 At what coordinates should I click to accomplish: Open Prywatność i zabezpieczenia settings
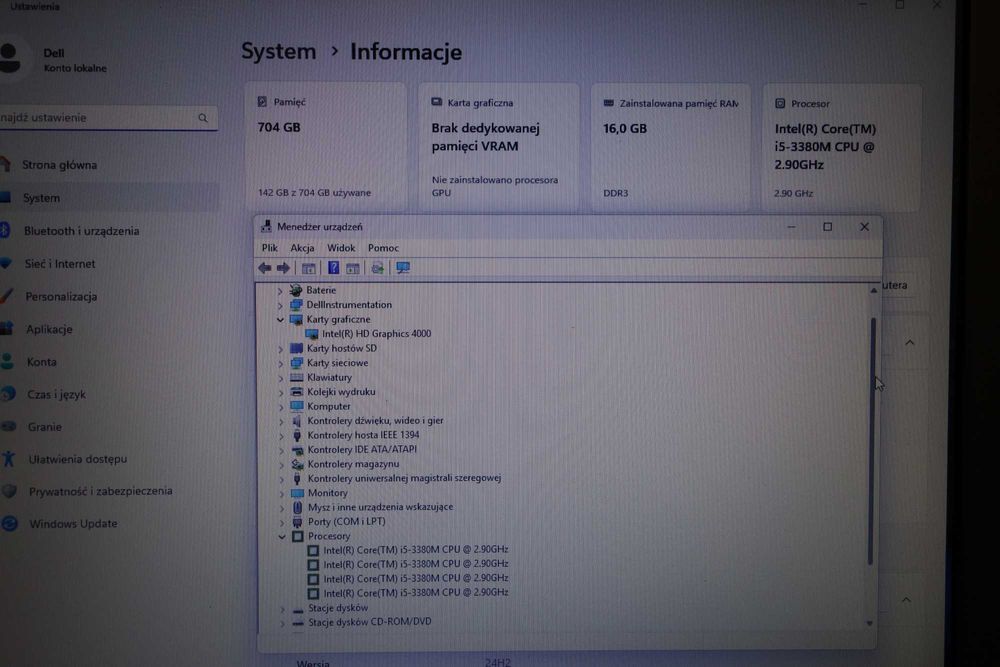100,491
